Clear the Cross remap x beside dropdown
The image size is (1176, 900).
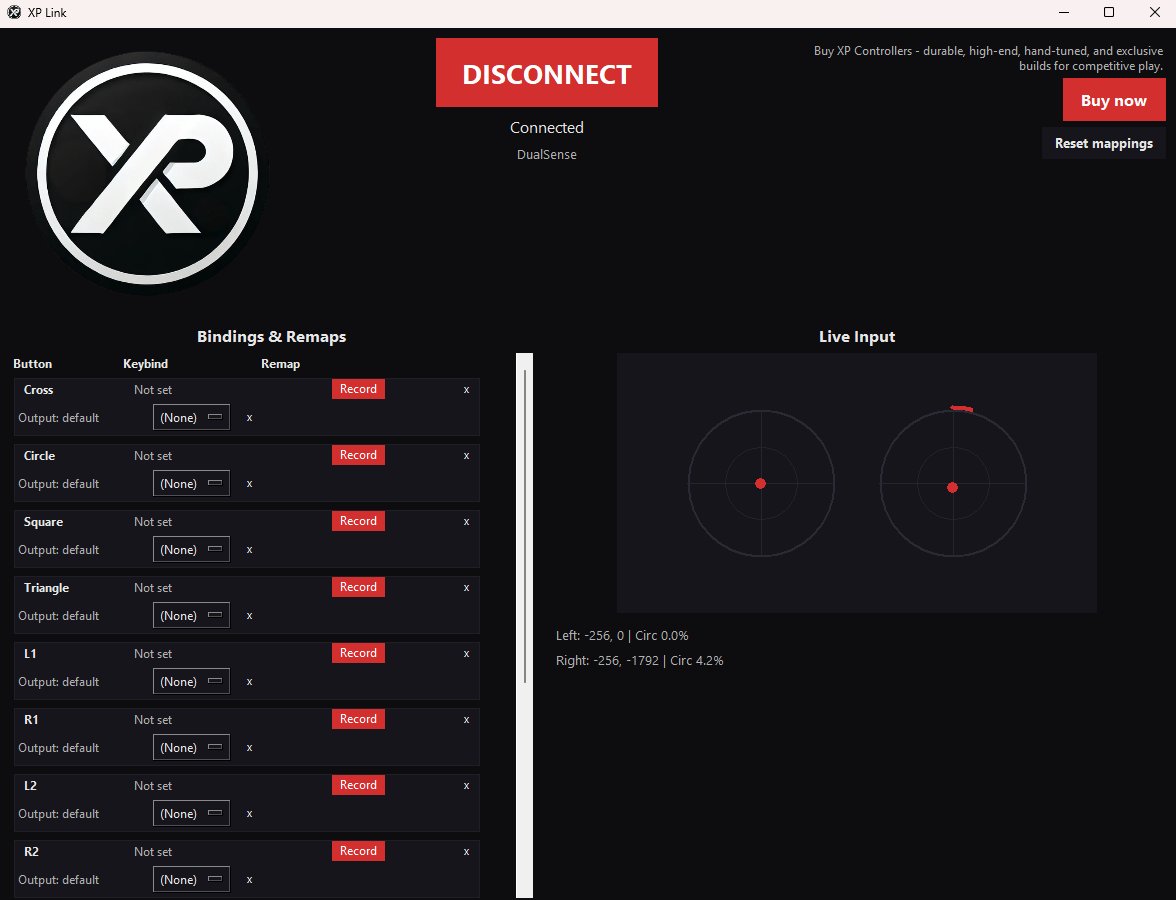250,418
